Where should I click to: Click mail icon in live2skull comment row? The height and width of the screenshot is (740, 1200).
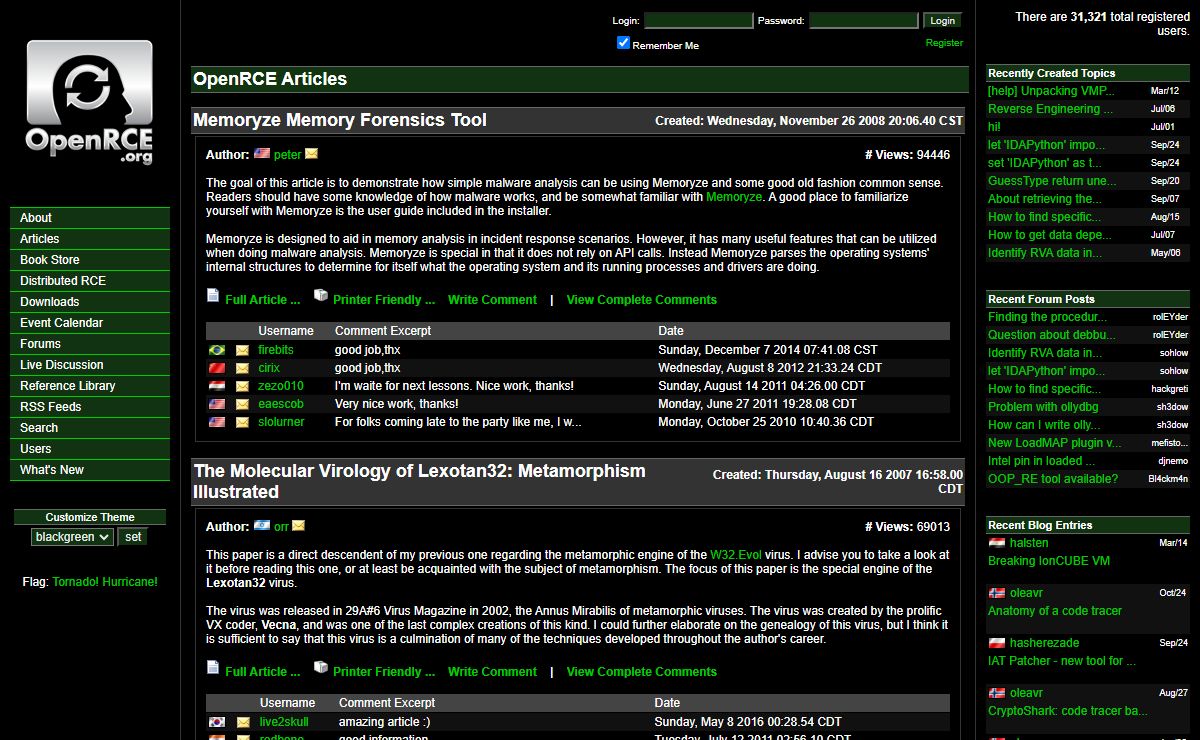click(243, 723)
